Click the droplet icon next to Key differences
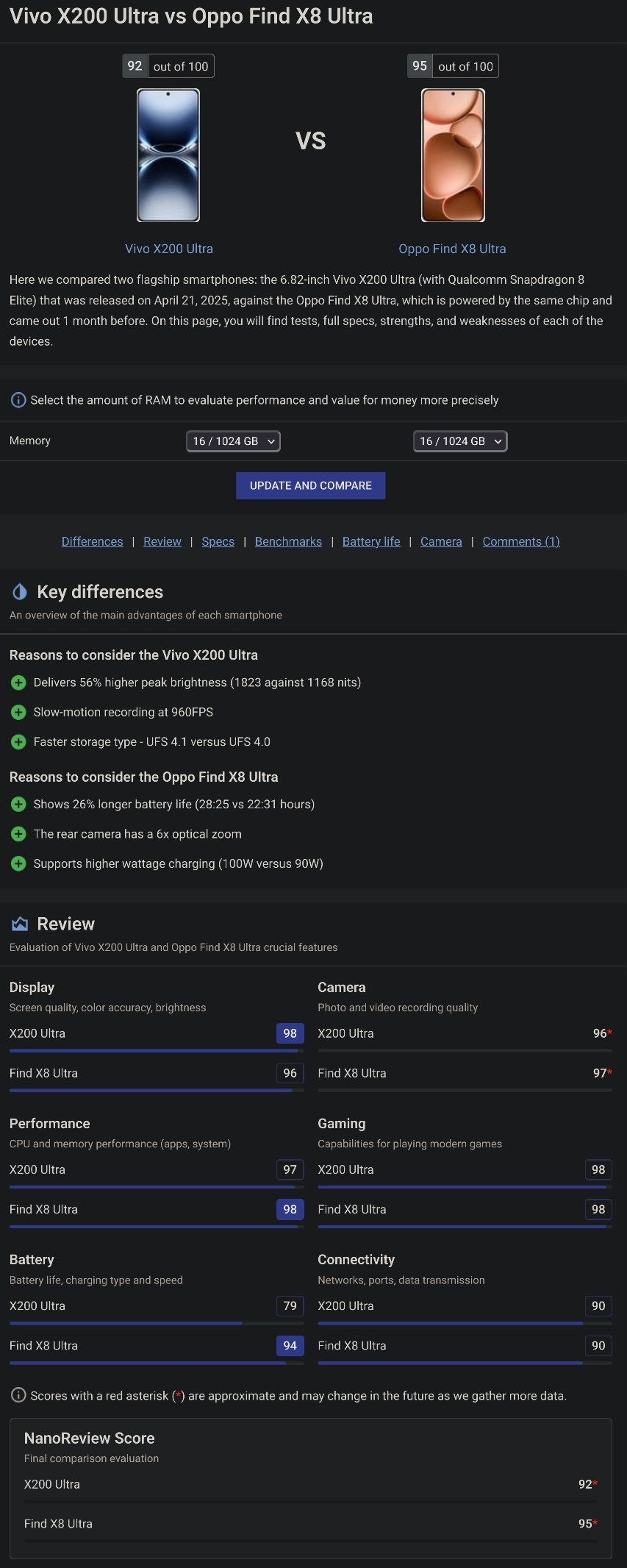 click(20, 592)
